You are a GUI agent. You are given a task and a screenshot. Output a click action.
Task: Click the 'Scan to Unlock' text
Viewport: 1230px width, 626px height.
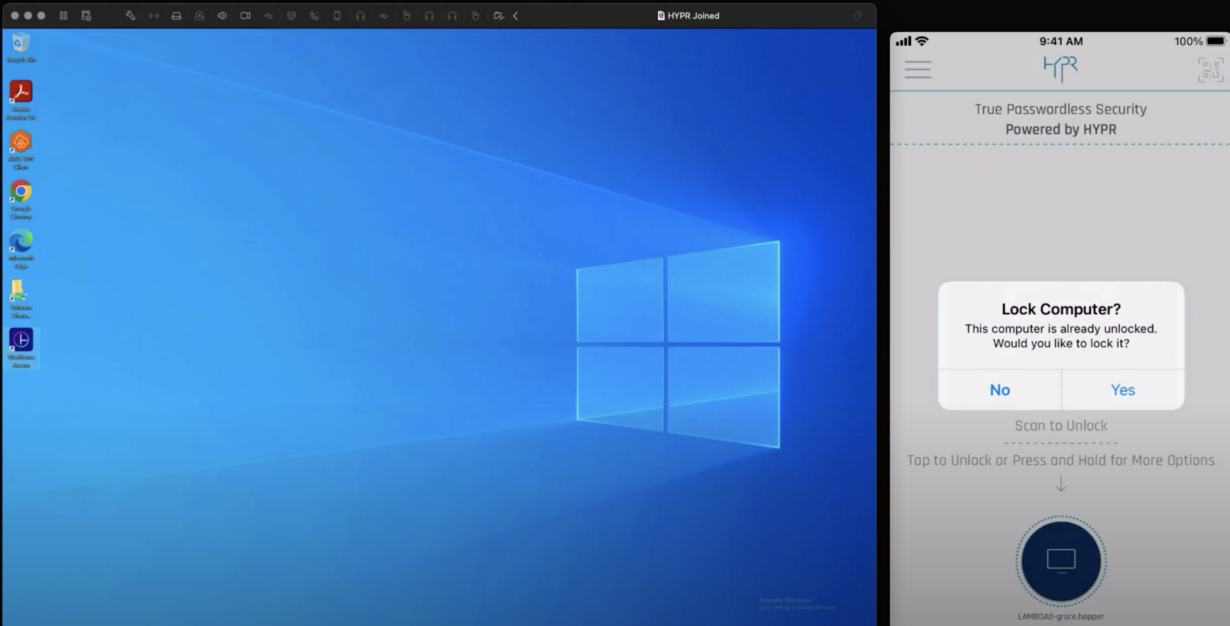pos(1061,426)
